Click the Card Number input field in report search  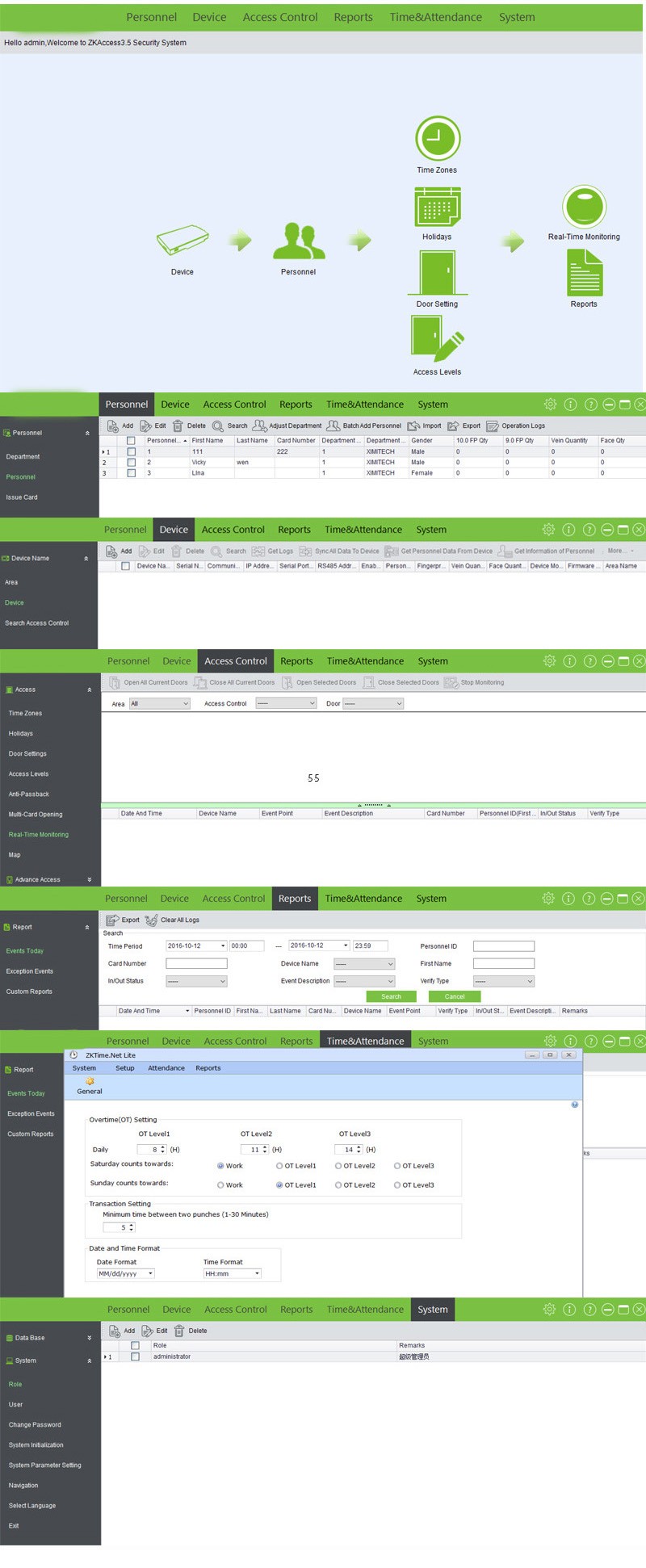[x=196, y=963]
